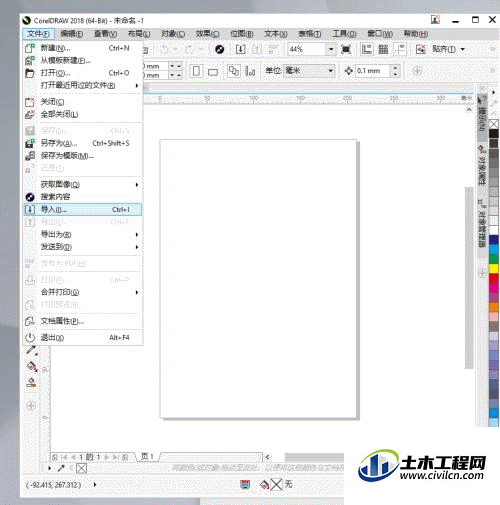Open the Open... menu entry (Ctrl+O)
The height and width of the screenshot is (505, 500).
tap(83, 73)
